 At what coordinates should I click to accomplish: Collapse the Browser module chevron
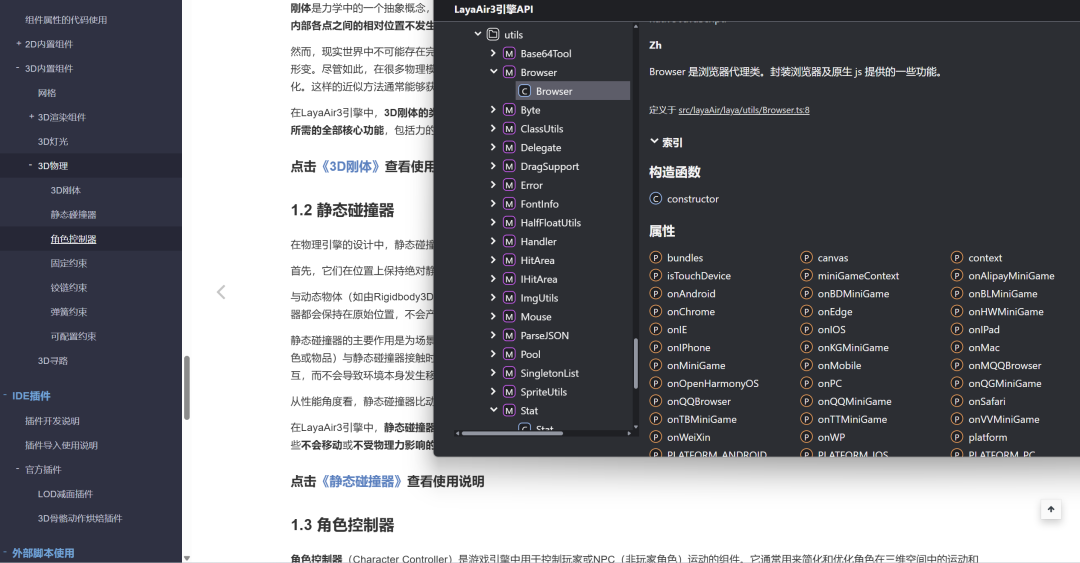pos(493,72)
